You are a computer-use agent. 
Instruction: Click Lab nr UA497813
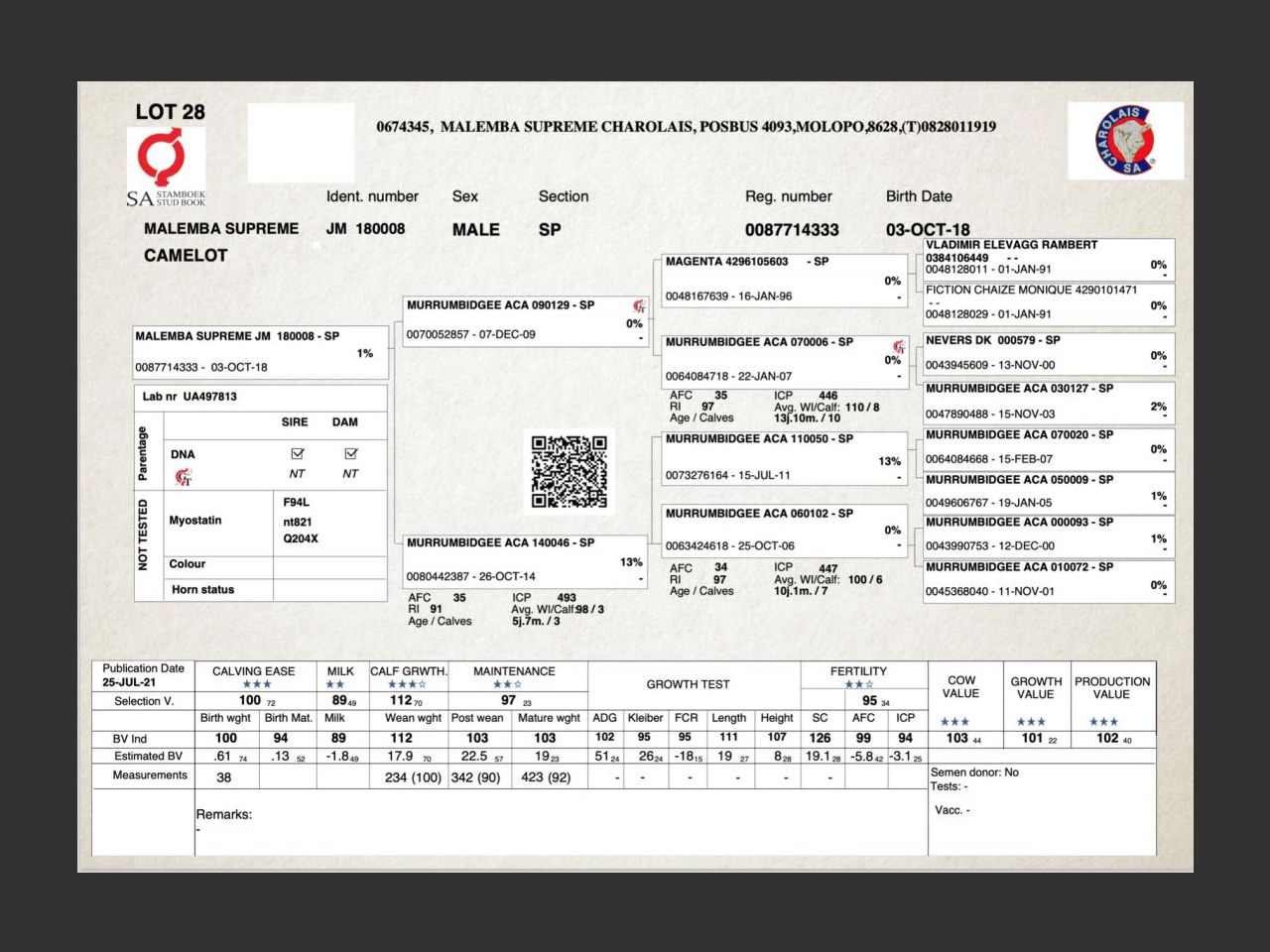[x=190, y=397]
